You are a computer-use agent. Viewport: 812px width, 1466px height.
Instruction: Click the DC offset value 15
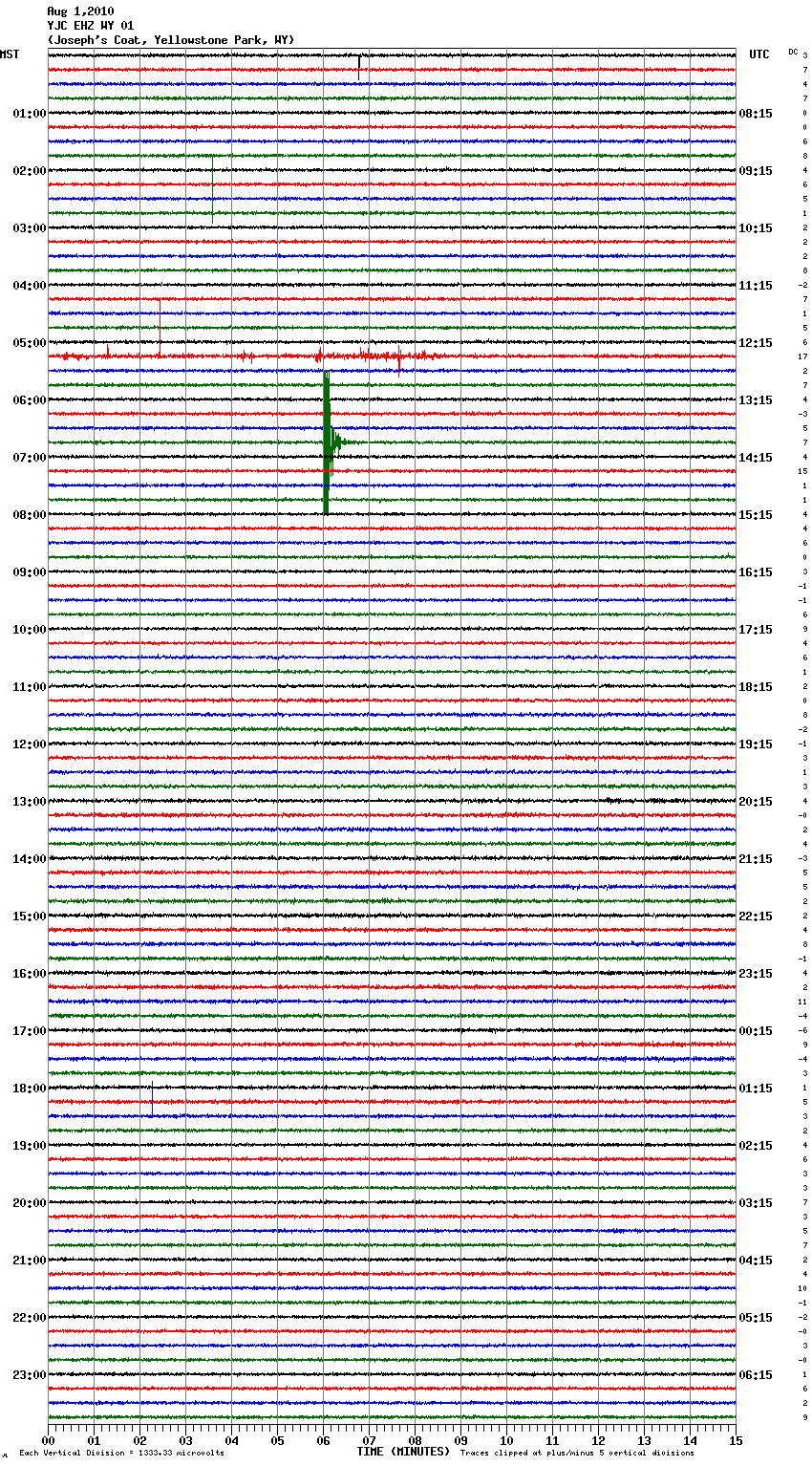point(803,471)
